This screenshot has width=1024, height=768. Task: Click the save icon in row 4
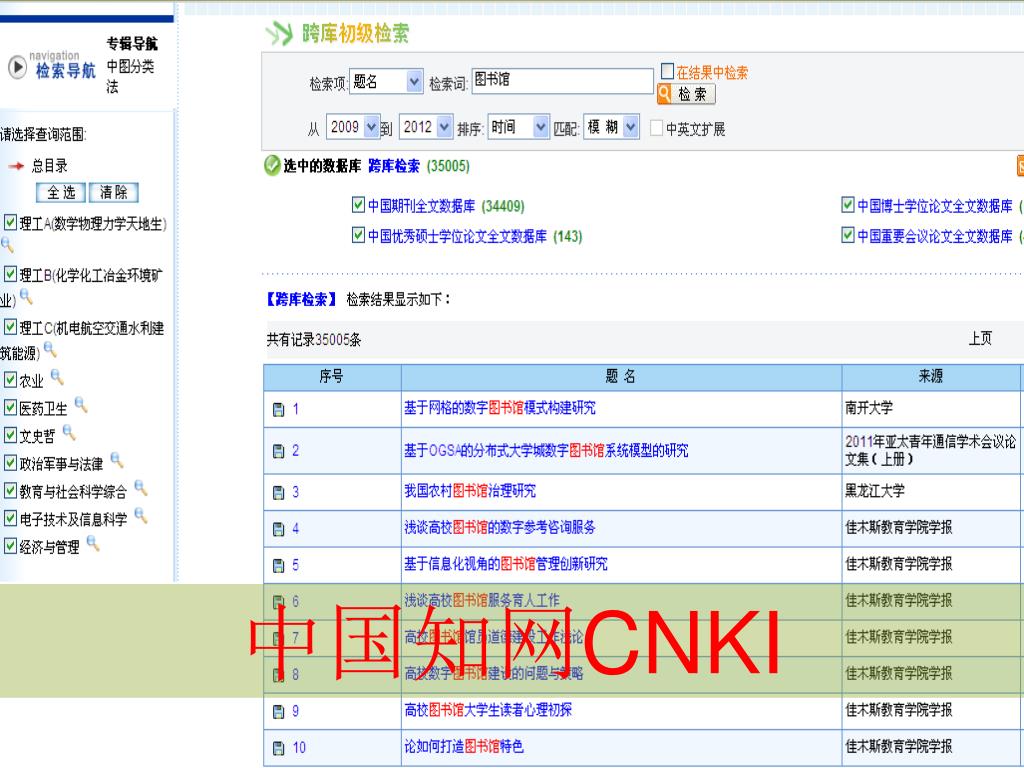tap(278, 529)
